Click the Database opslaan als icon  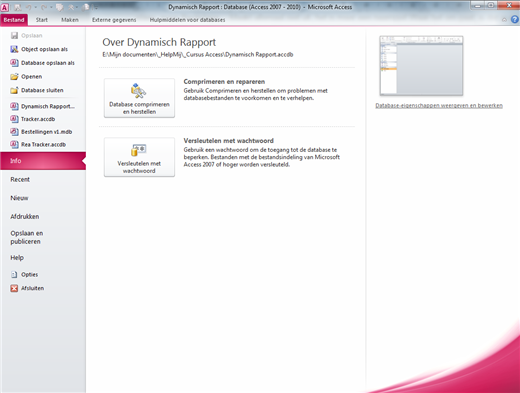(x=14, y=63)
